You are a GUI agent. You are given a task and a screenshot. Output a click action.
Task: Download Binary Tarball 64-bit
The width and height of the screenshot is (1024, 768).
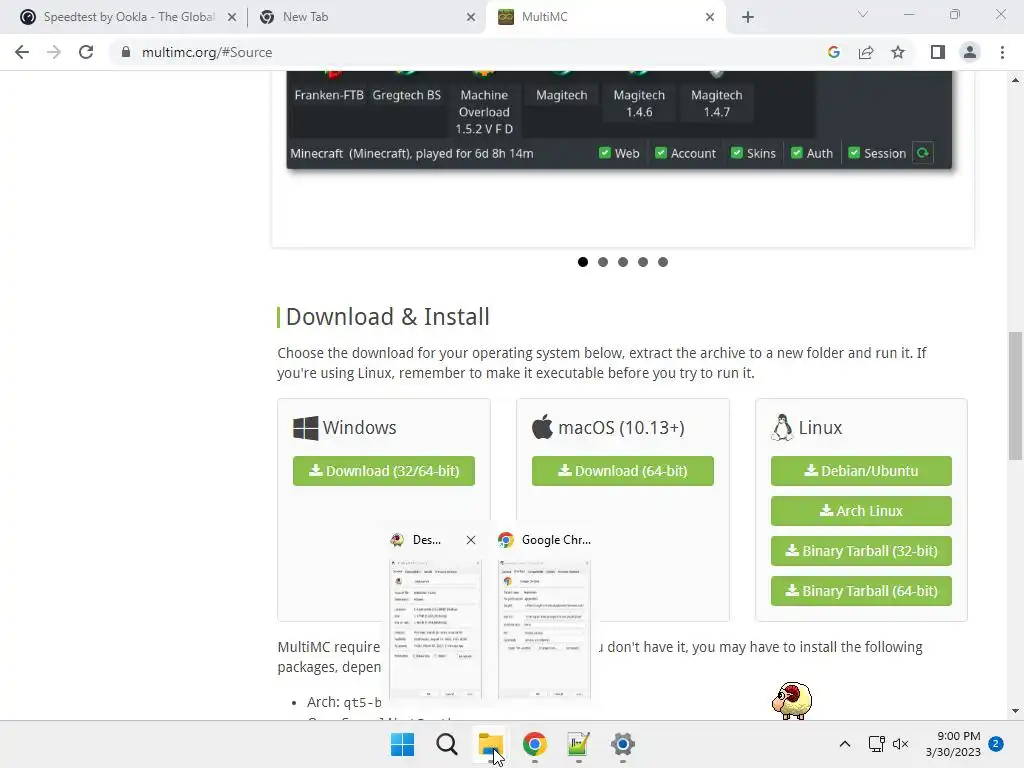coord(861,590)
